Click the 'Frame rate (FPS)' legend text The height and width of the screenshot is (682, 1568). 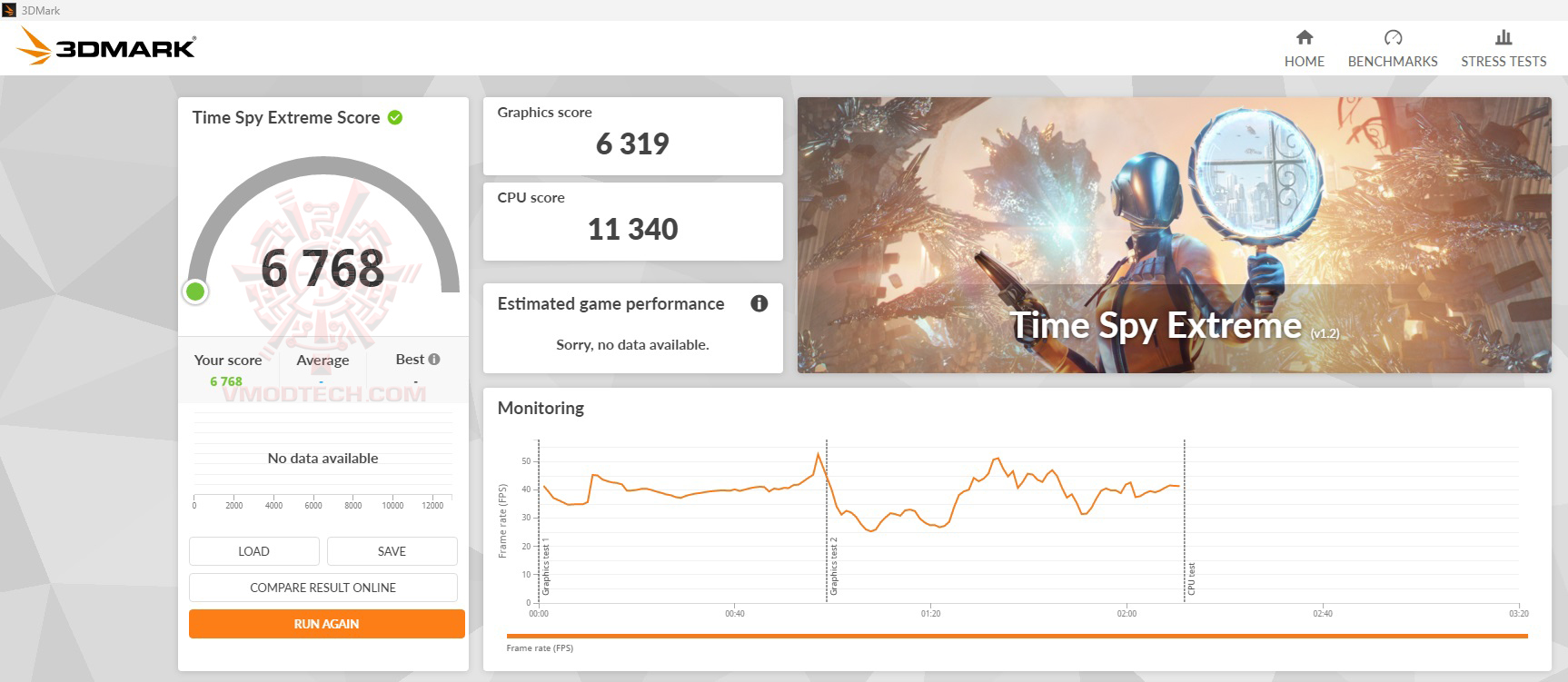tap(540, 648)
